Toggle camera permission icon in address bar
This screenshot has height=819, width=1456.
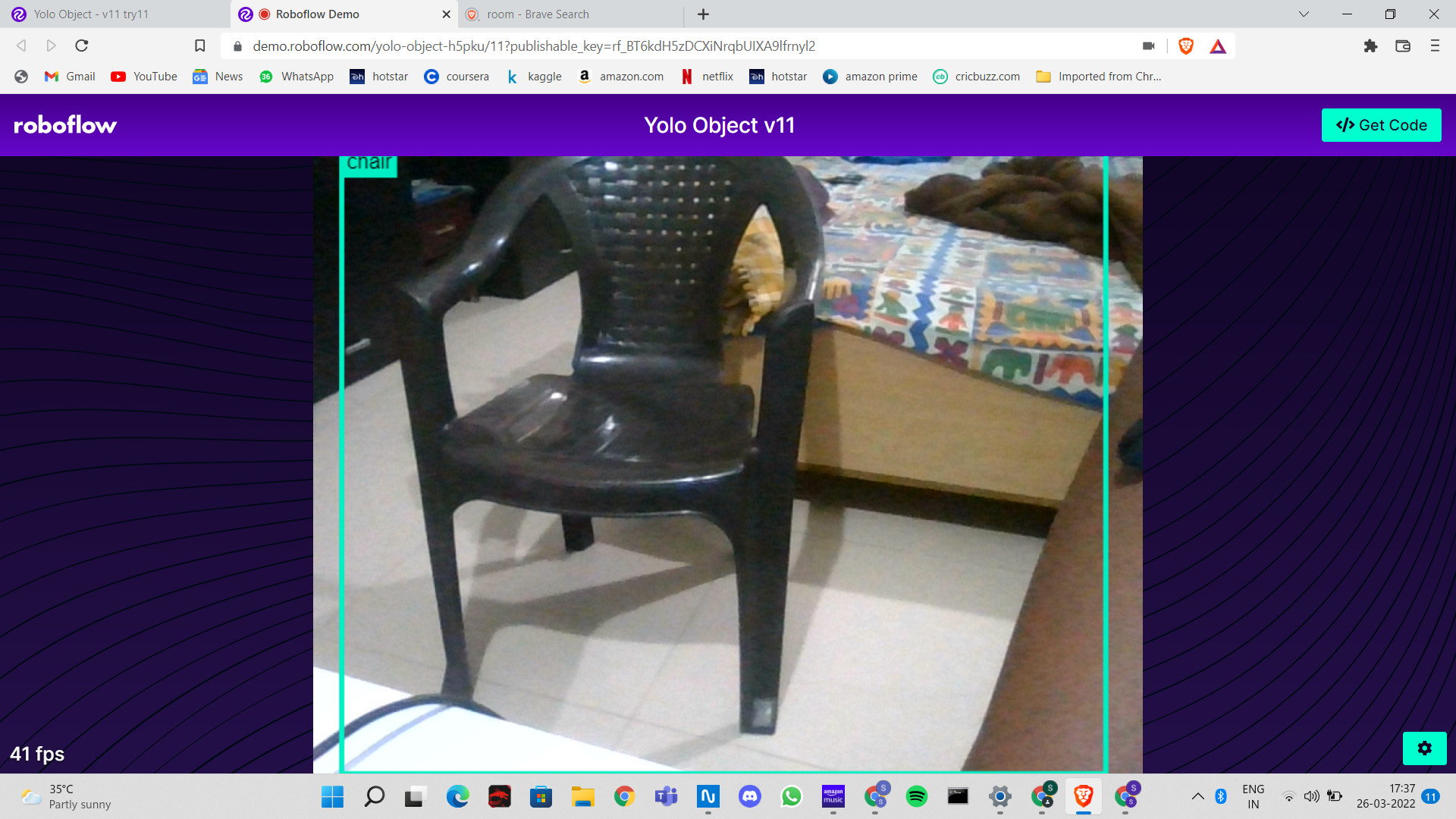coord(1148,45)
